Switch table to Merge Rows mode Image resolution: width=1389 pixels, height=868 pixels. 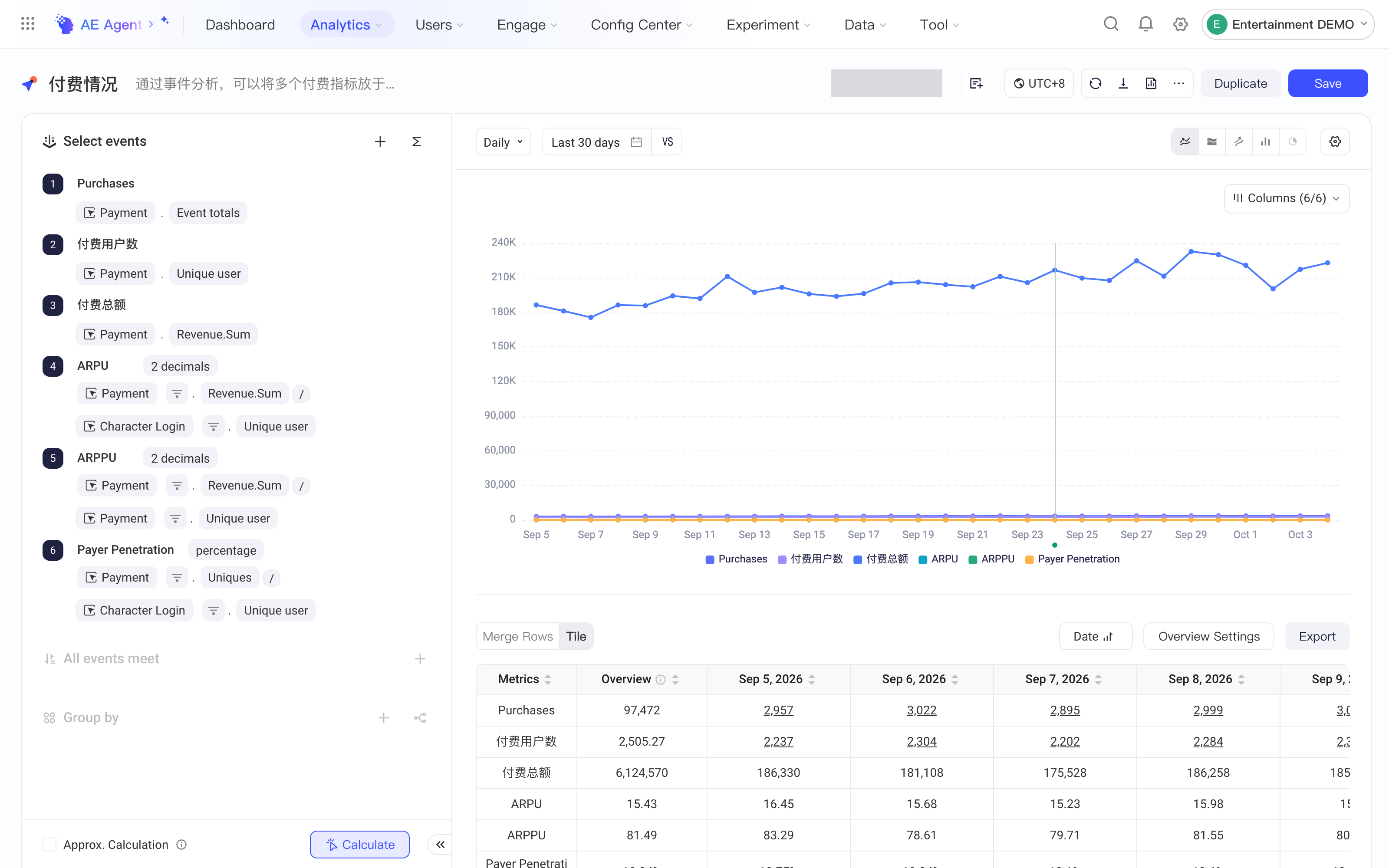coord(518,636)
